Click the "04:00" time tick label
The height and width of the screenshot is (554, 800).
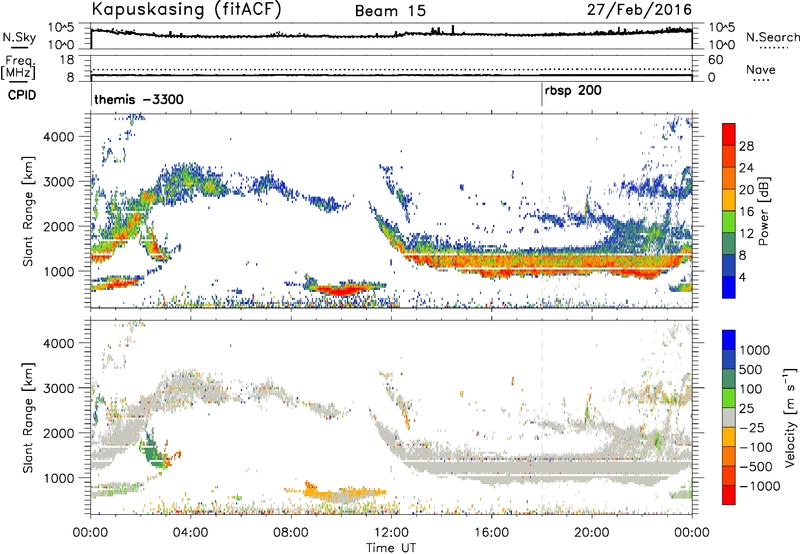pos(190,533)
